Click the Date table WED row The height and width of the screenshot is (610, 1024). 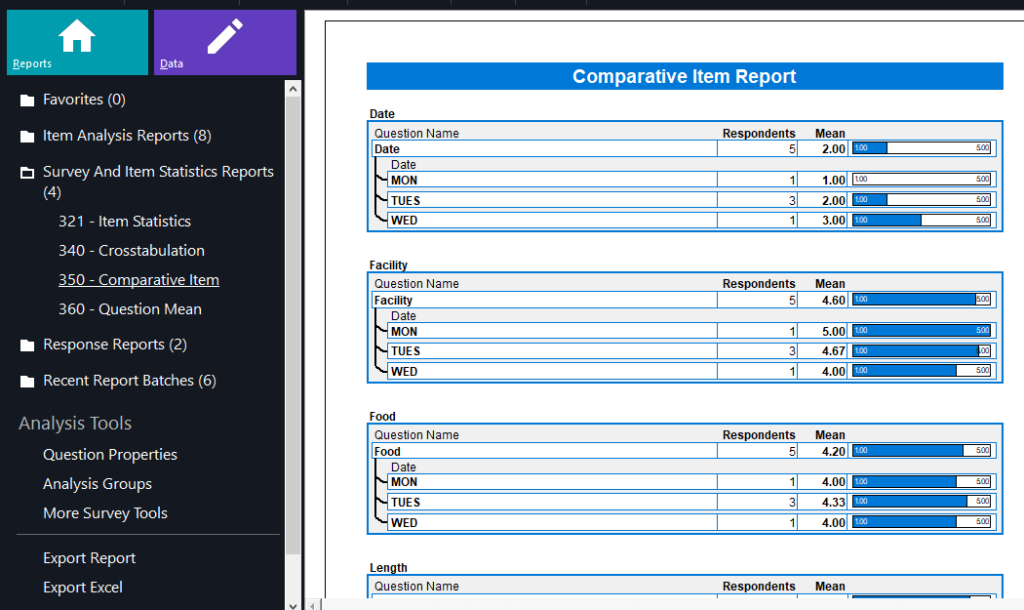click(692, 221)
